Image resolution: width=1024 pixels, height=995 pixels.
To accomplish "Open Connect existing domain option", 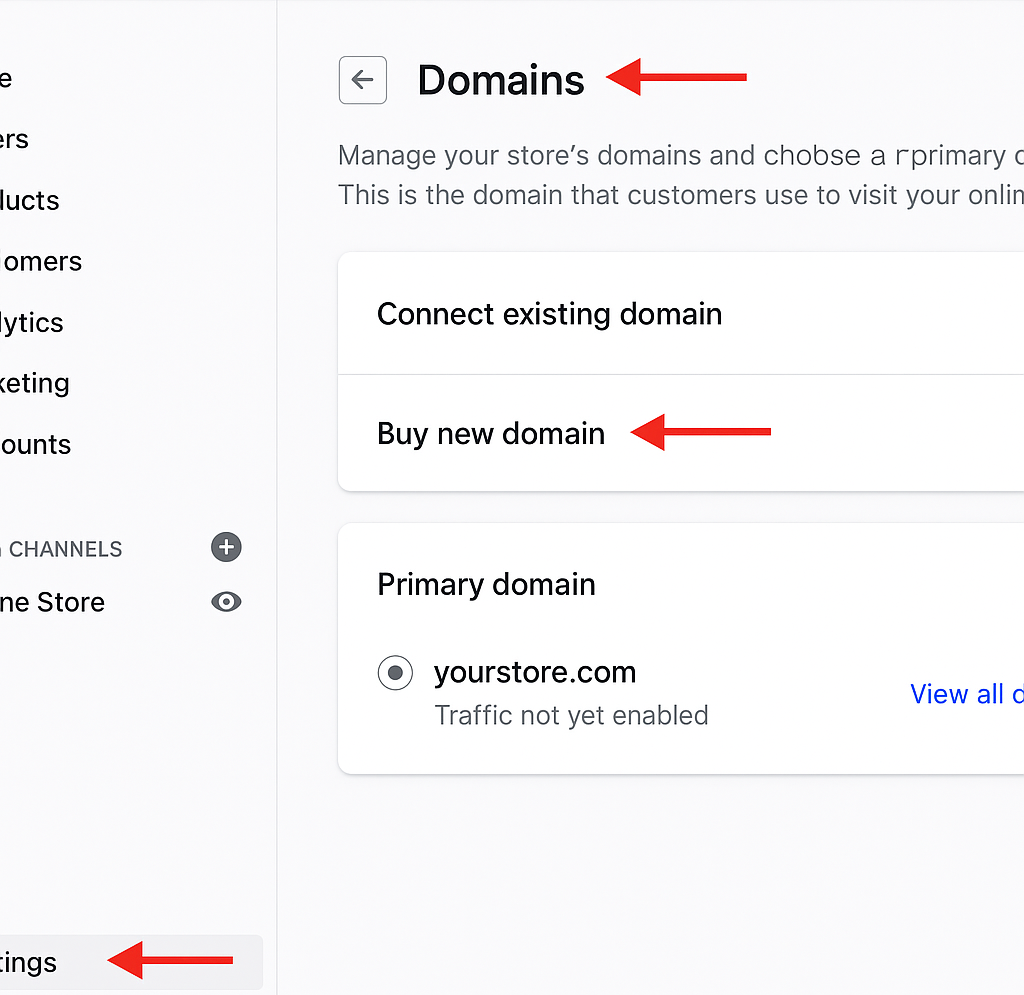I will coord(549,314).
